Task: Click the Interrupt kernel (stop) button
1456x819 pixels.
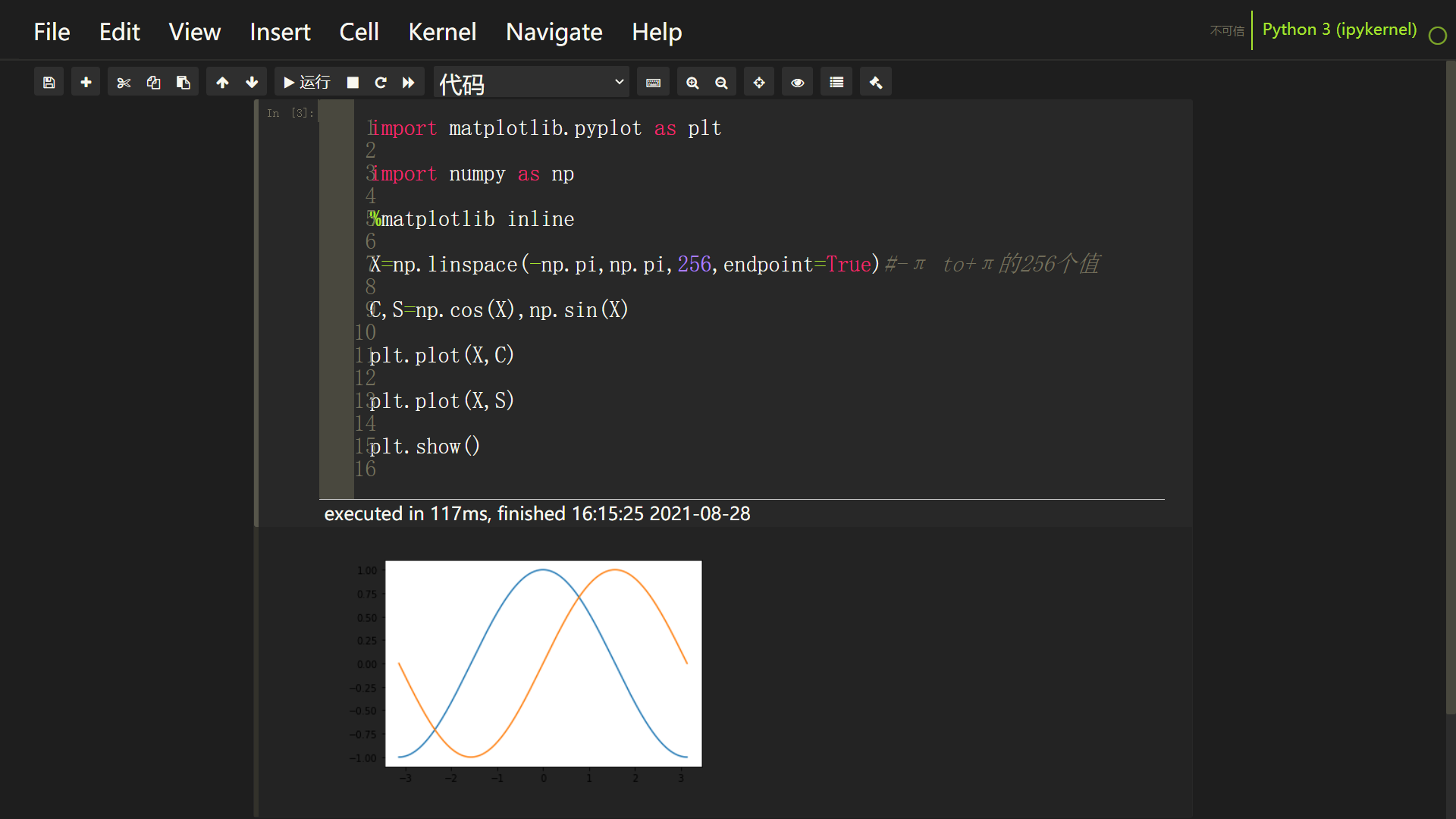Action: click(352, 82)
